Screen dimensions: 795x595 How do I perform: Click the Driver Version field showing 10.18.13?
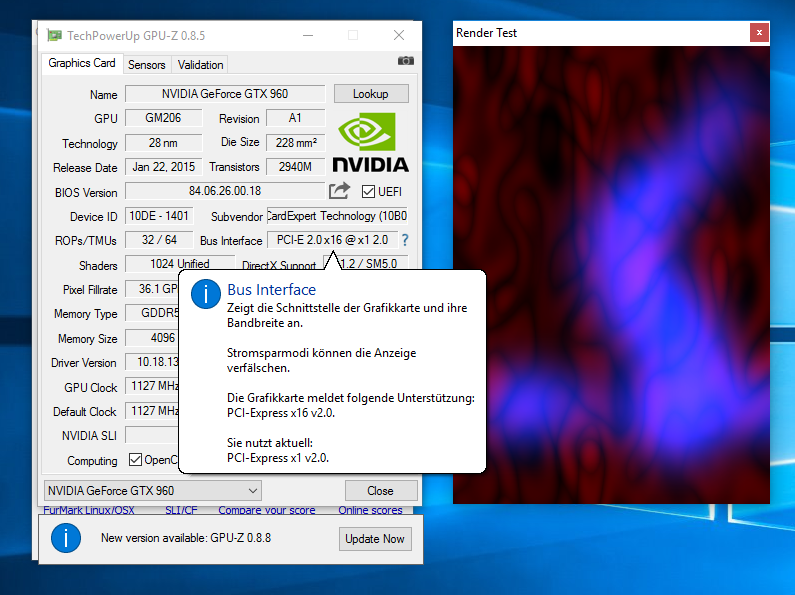tap(152, 362)
